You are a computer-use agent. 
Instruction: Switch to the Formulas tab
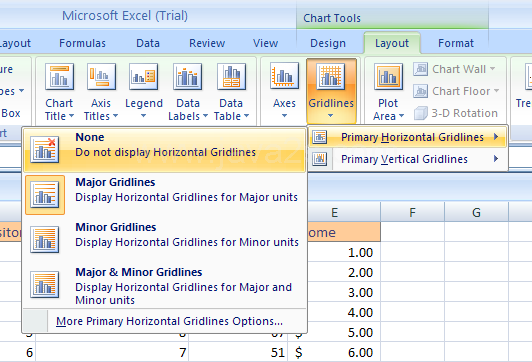(82, 43)
